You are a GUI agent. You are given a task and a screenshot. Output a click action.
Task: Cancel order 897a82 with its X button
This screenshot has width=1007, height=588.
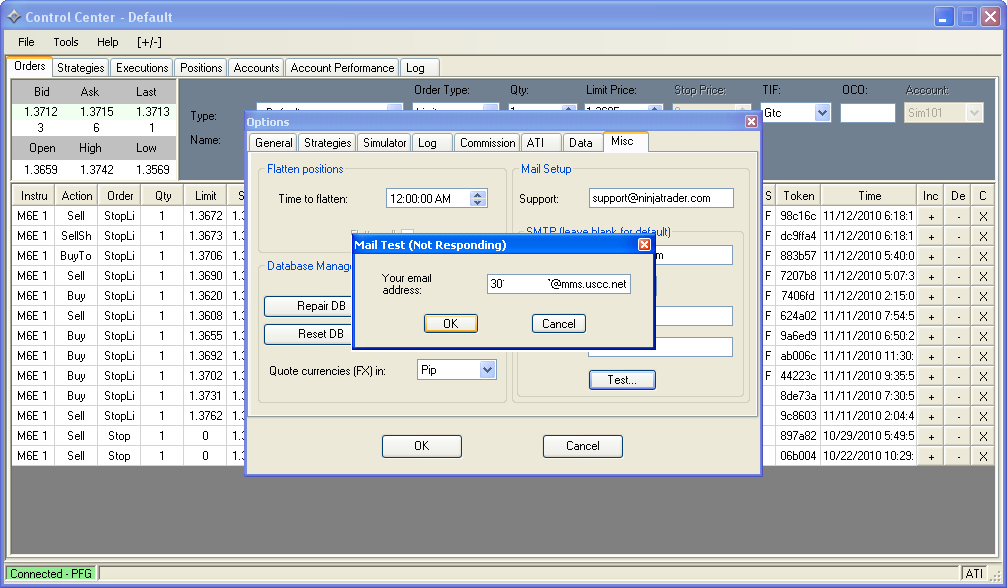coord(983,436)
